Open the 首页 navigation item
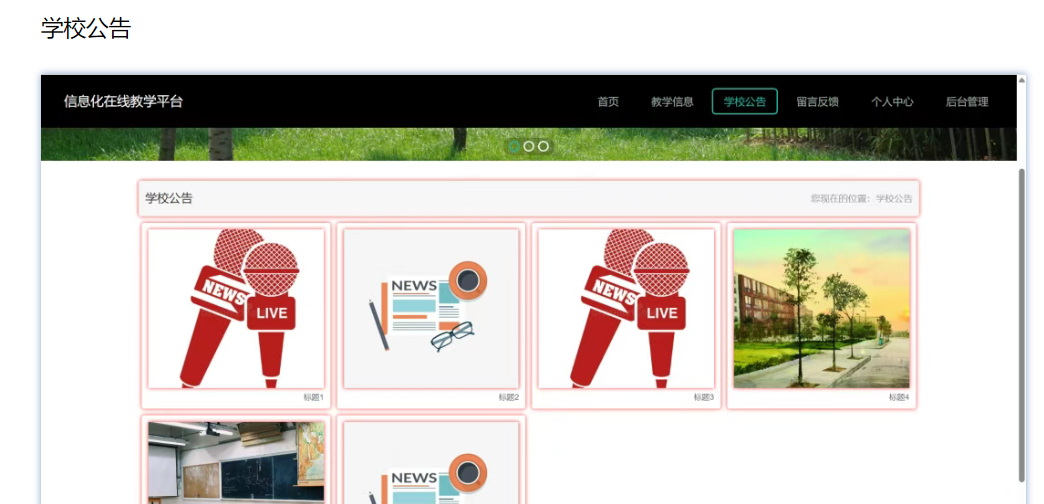Image resolution: width=1044 pixels, height=504 pixels. point(608,102)
